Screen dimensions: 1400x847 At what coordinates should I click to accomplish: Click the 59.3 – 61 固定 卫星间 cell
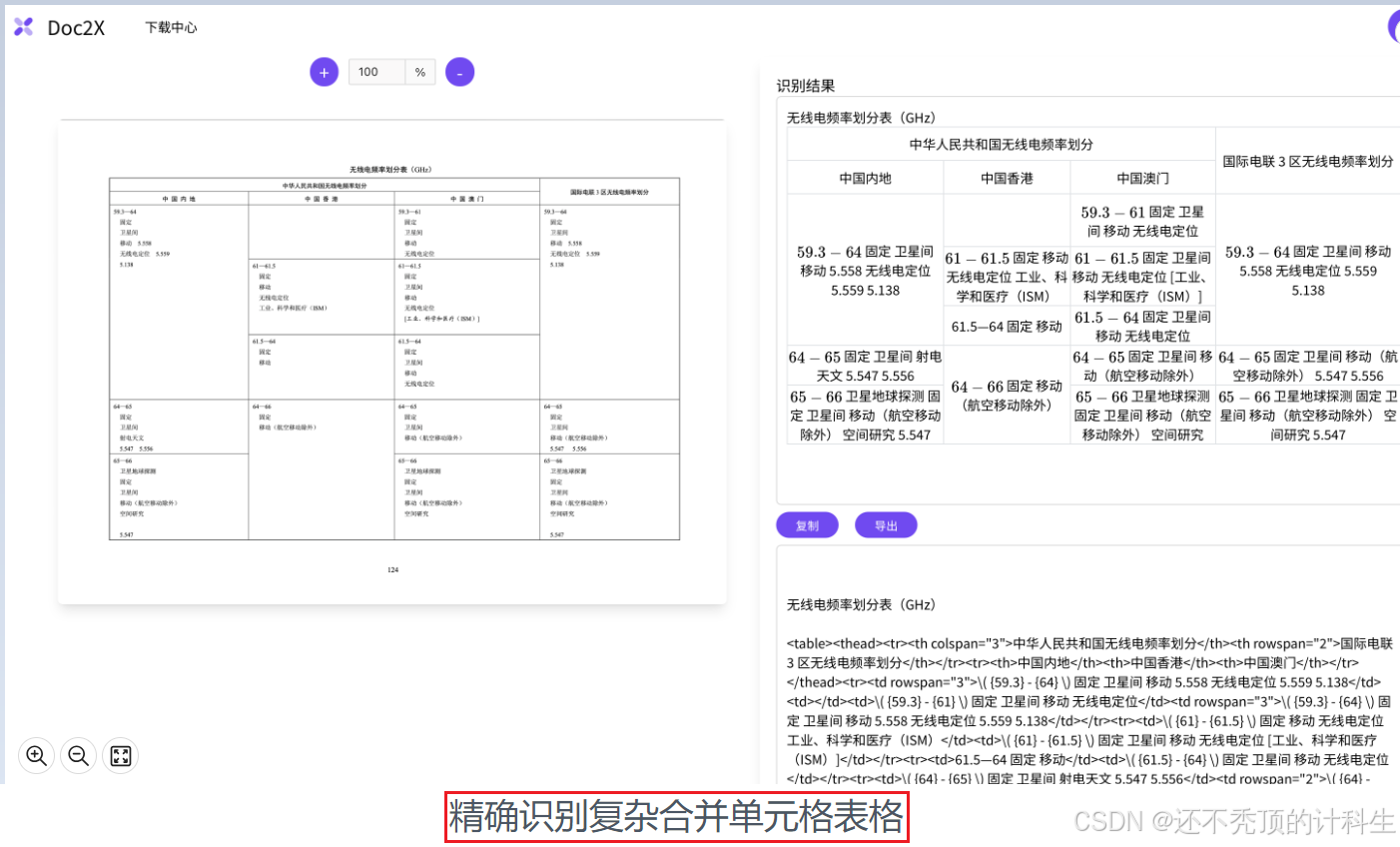click(1142, 221)
